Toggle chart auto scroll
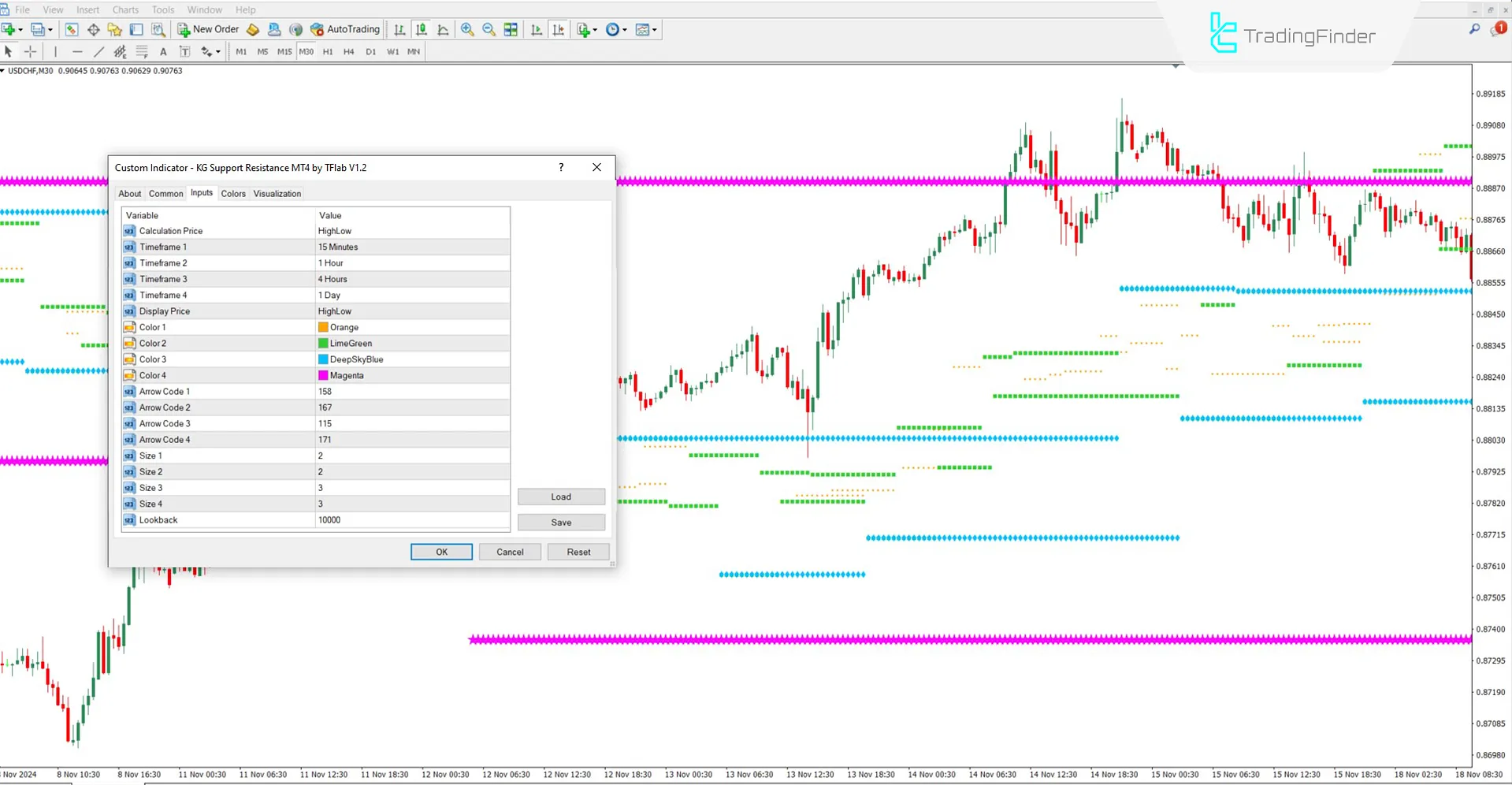The height and width of the screenshot is (785, 1512). click(537, 29)
